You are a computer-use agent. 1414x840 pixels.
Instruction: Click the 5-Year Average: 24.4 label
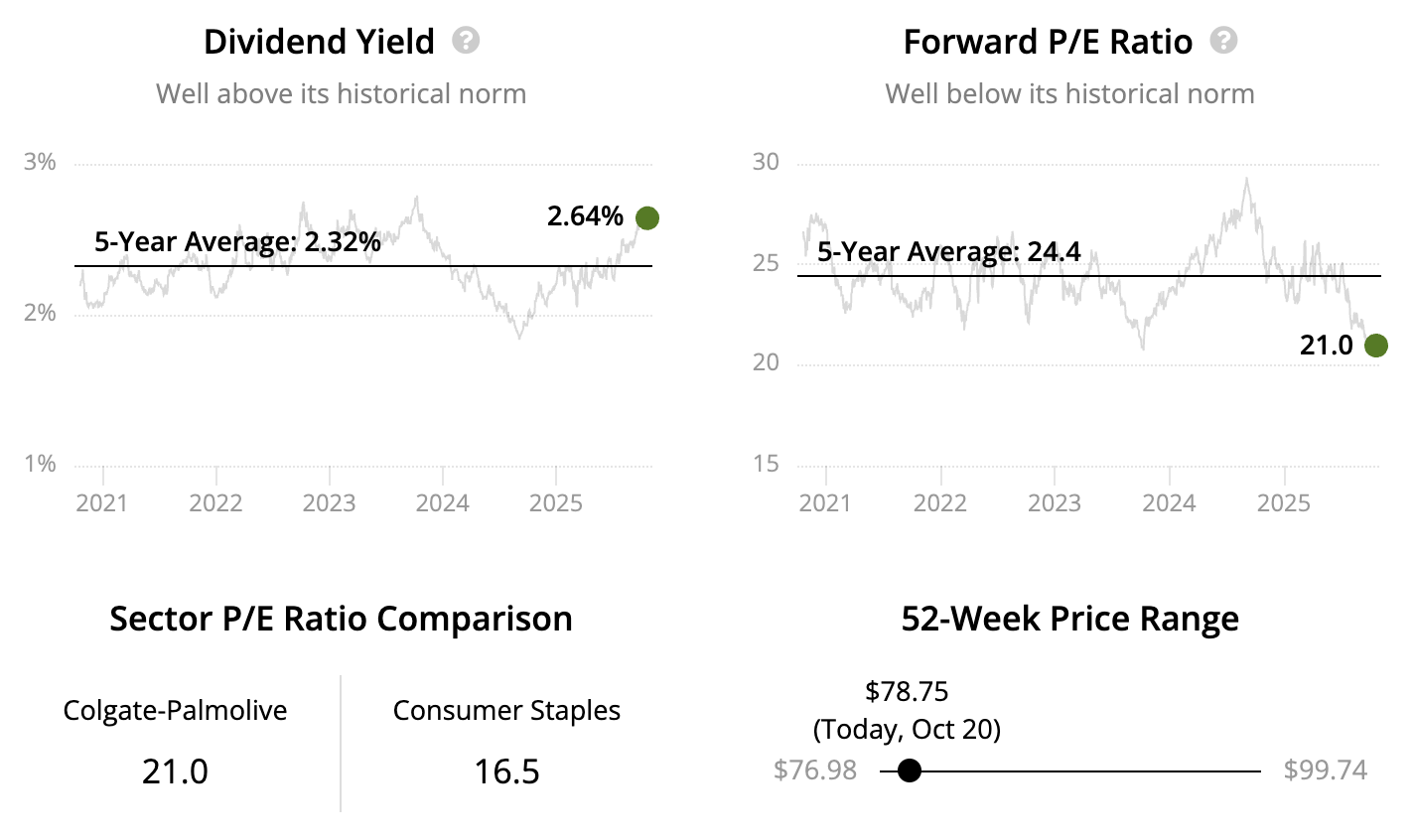(x=948, y=252)
